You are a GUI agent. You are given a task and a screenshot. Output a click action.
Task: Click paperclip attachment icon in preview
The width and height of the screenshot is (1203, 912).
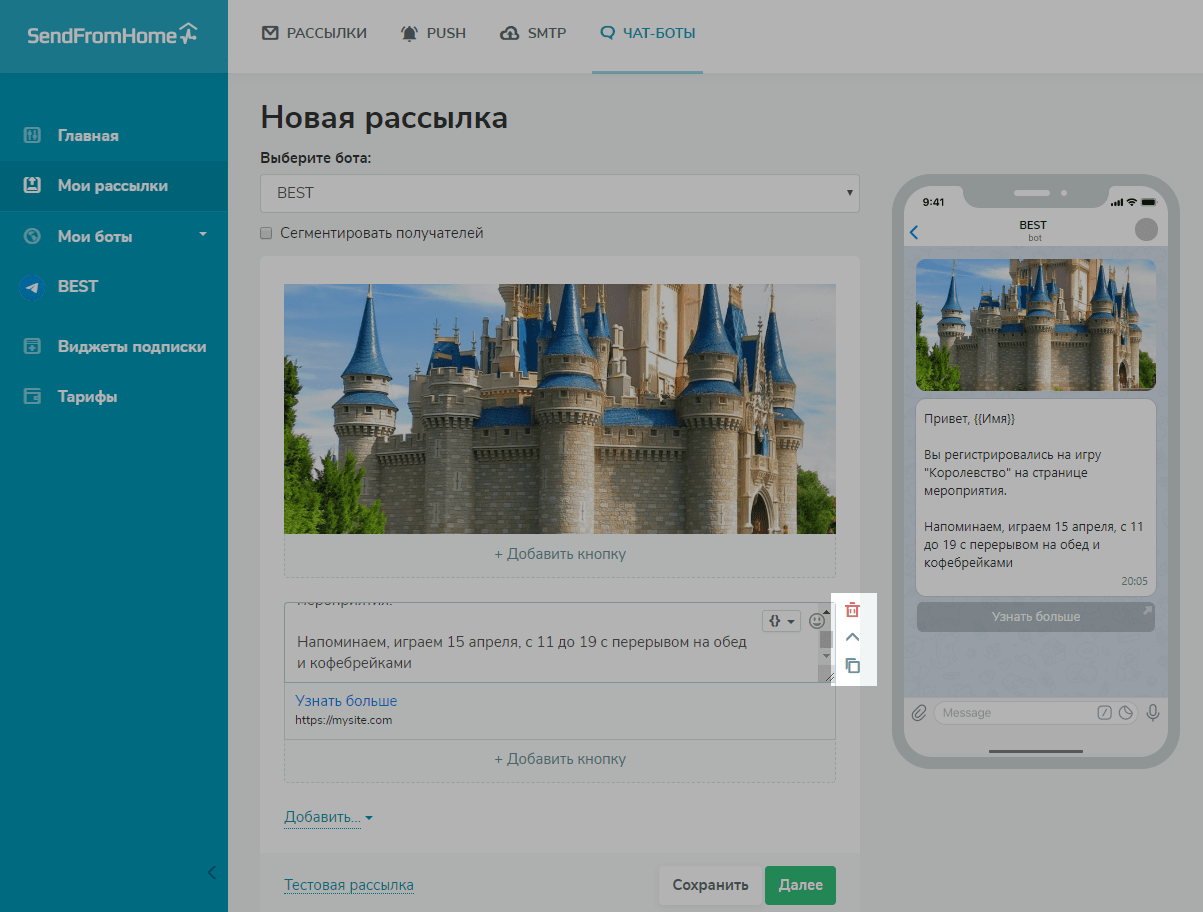pyautogui.click(x=919, y=713)
